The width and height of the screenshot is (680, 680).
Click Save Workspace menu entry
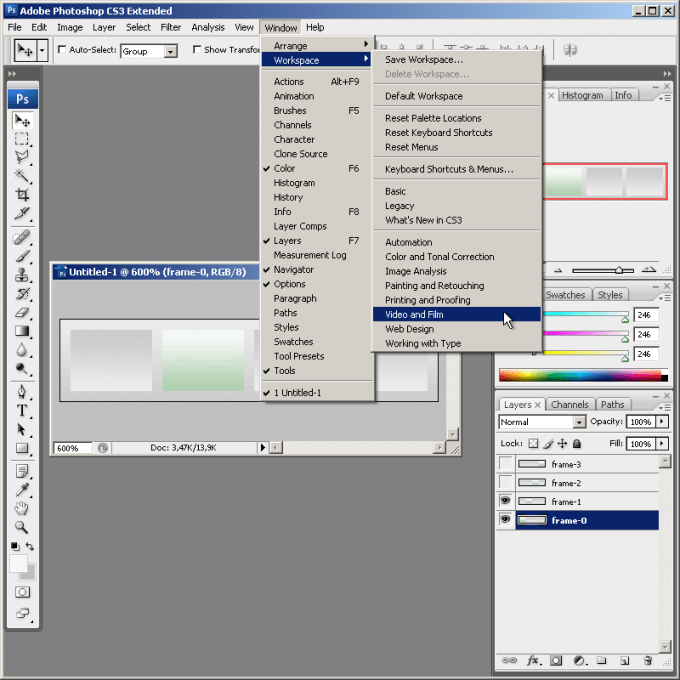(457, 59)
